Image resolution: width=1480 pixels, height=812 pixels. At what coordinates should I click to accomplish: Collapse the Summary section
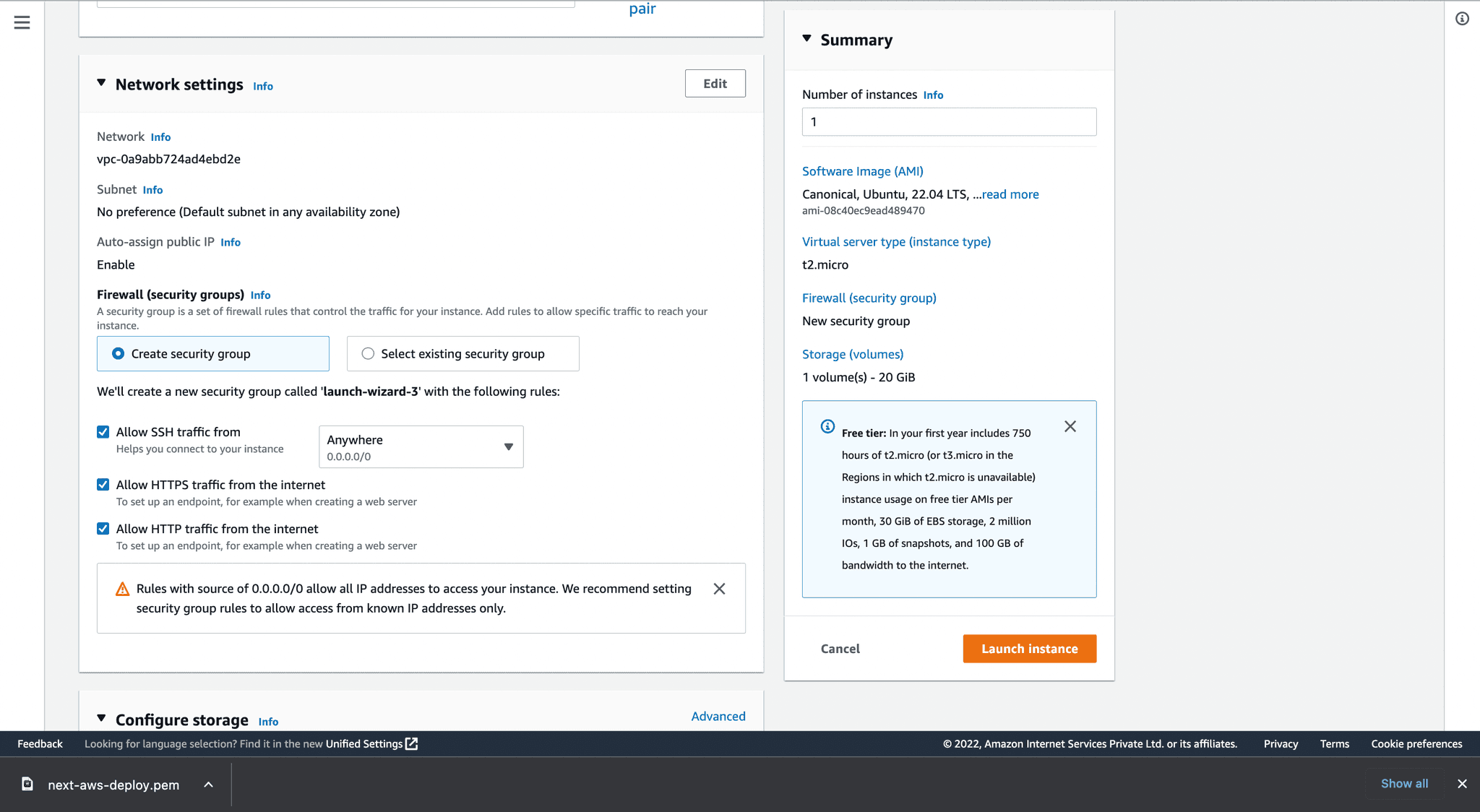click(x=806, y=40)
